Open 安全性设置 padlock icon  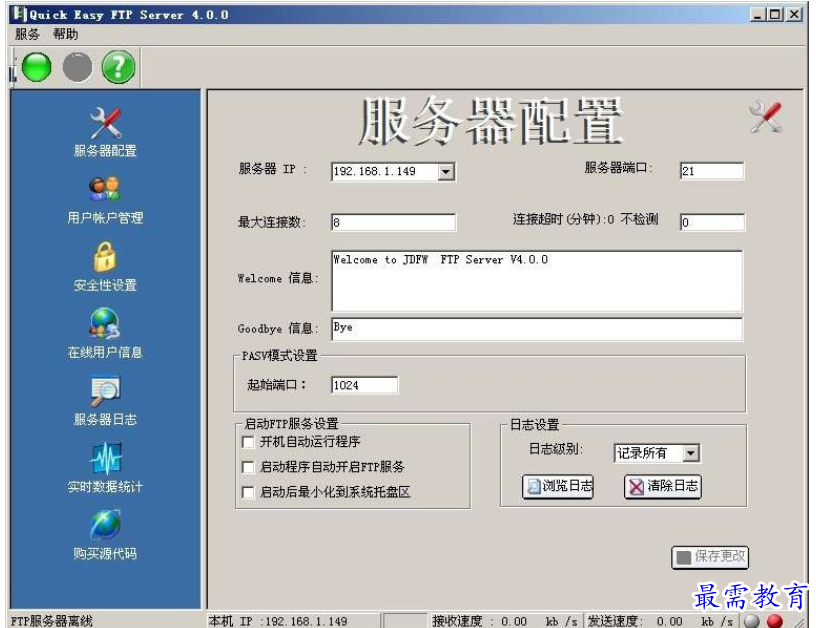click(105, 257)
